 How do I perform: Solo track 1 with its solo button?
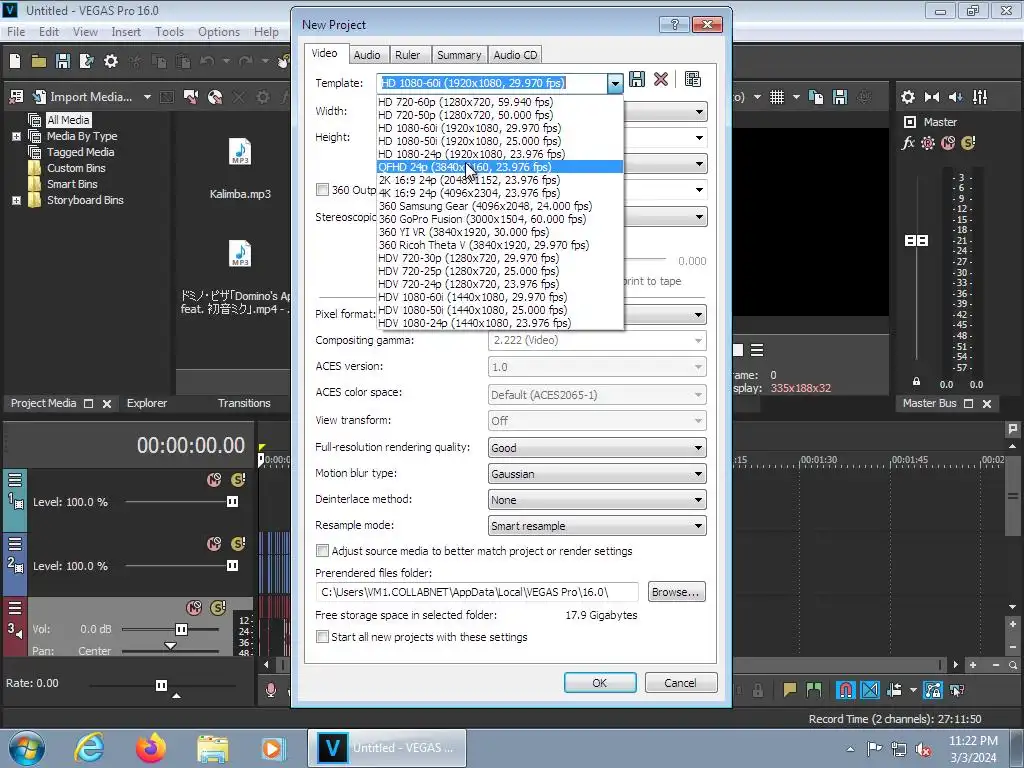click(238, 480)
